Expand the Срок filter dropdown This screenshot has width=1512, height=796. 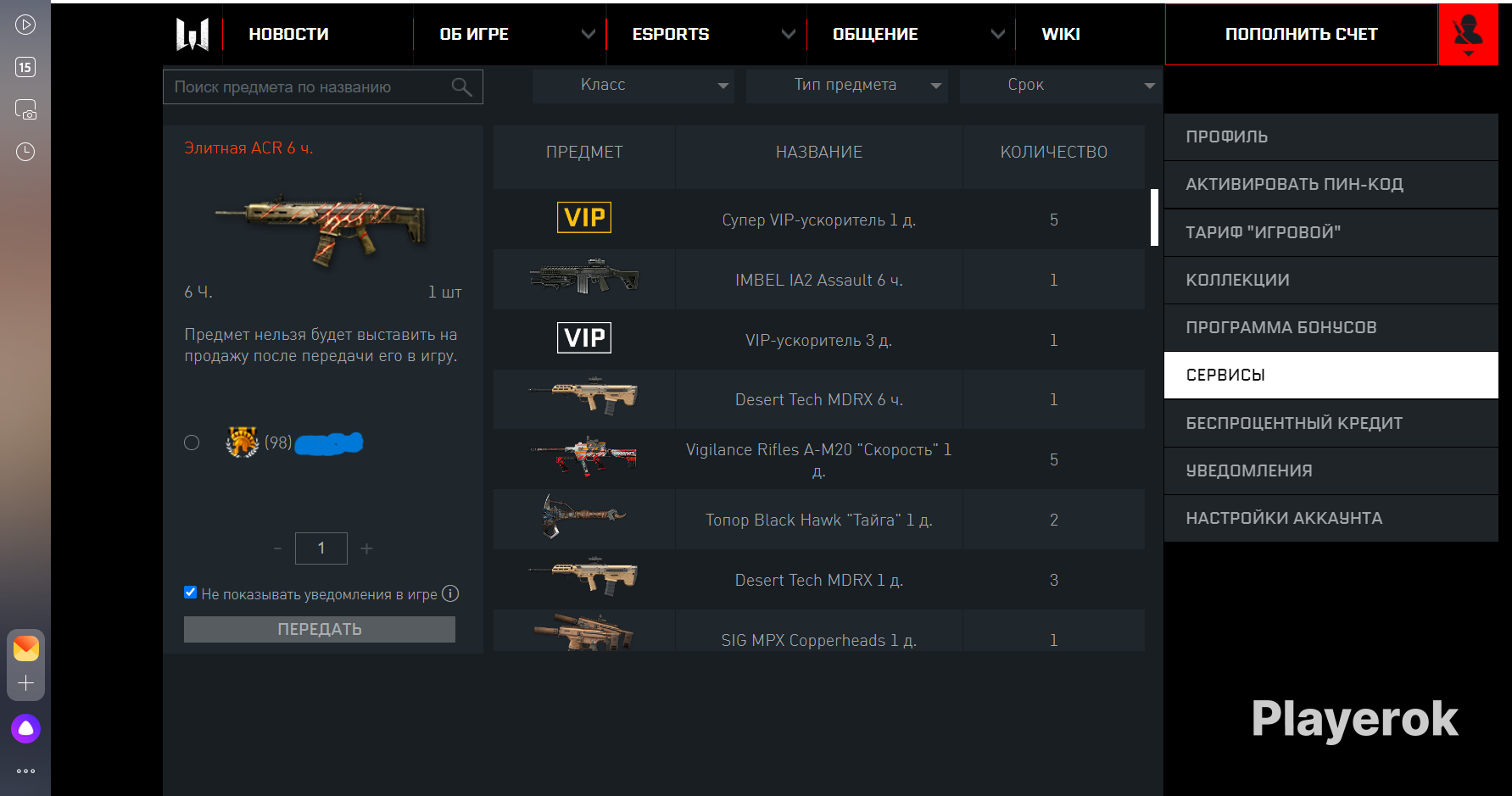click(x=1060, y=85)
